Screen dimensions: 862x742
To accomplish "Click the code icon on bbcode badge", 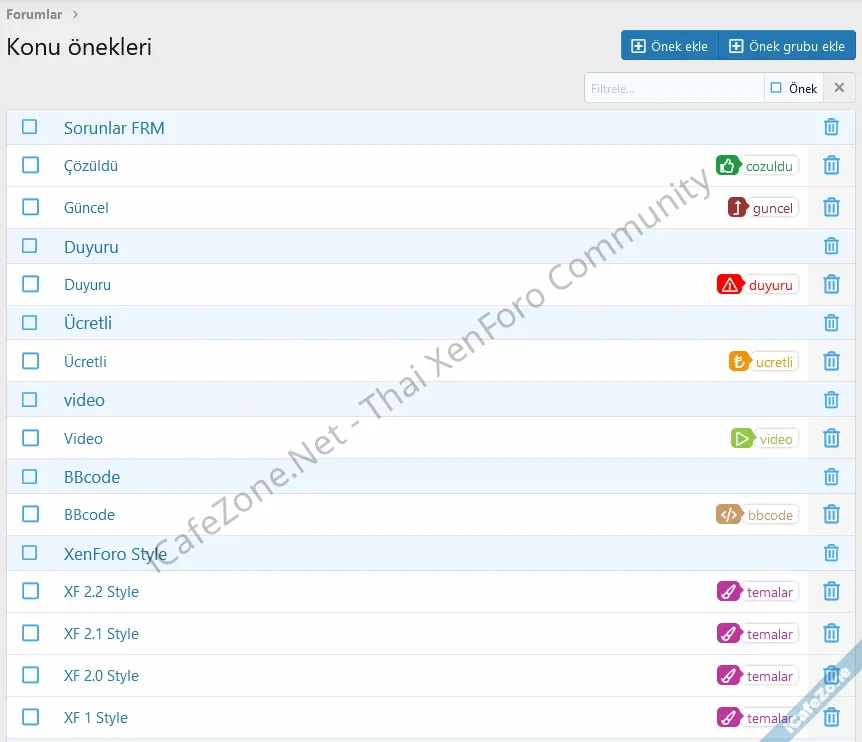I will point(728,514).
